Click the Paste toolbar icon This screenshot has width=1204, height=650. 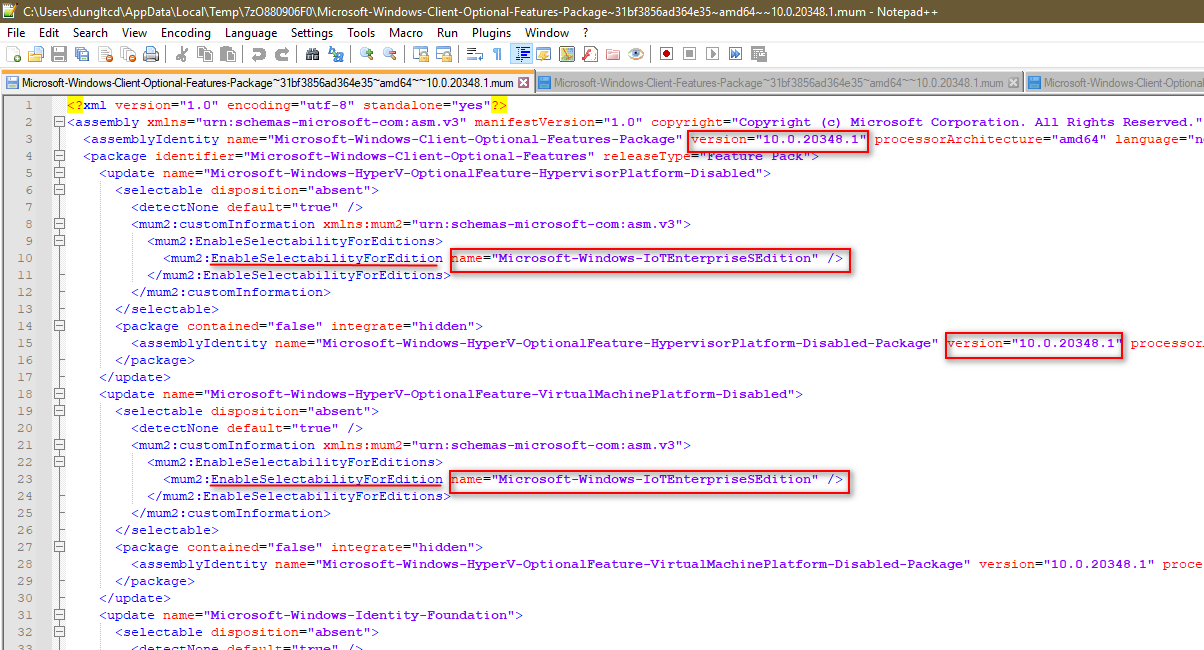coord(227,53)
